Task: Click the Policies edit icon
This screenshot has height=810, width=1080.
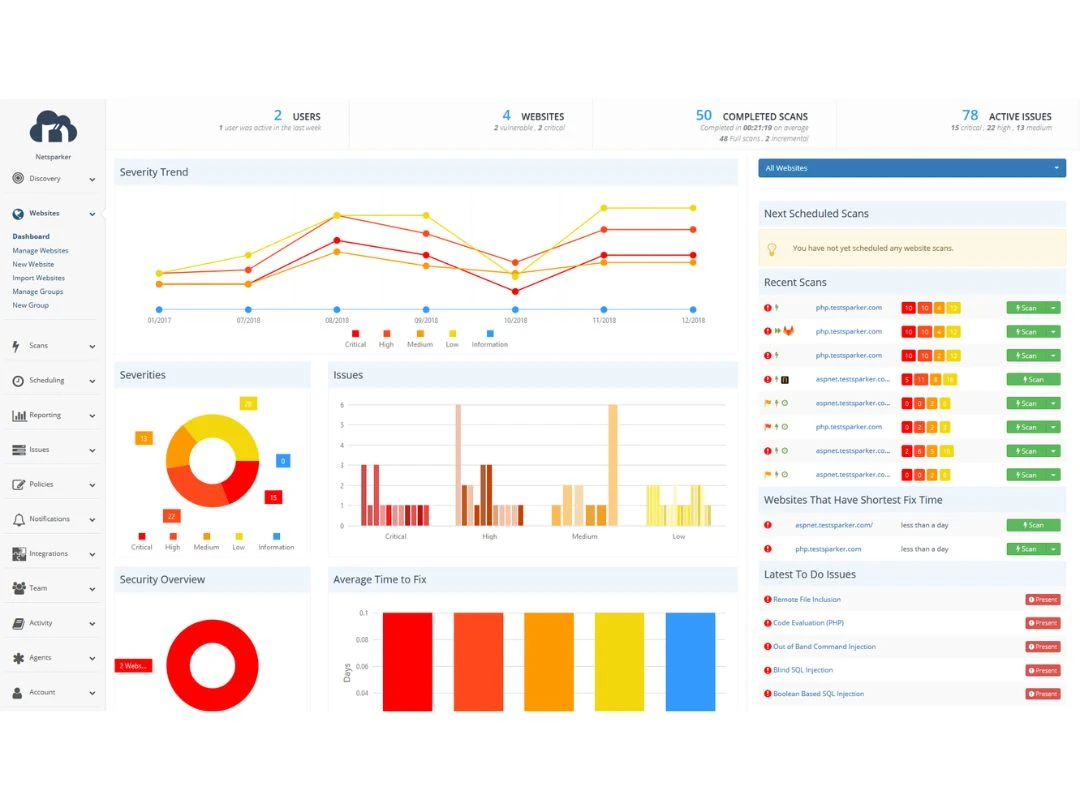Action: tap(19, 485)
